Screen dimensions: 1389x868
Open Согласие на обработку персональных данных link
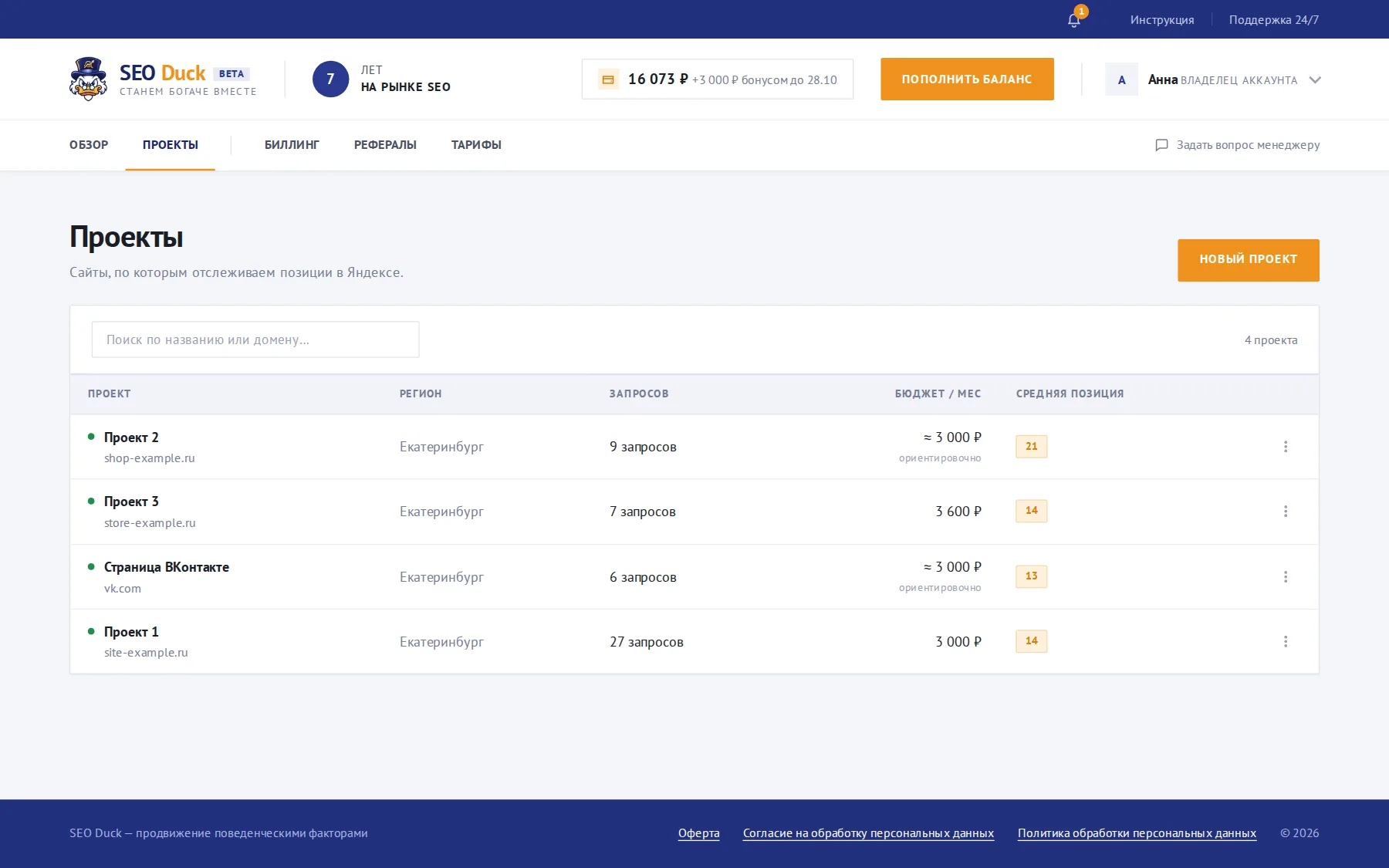pos(868,833)
